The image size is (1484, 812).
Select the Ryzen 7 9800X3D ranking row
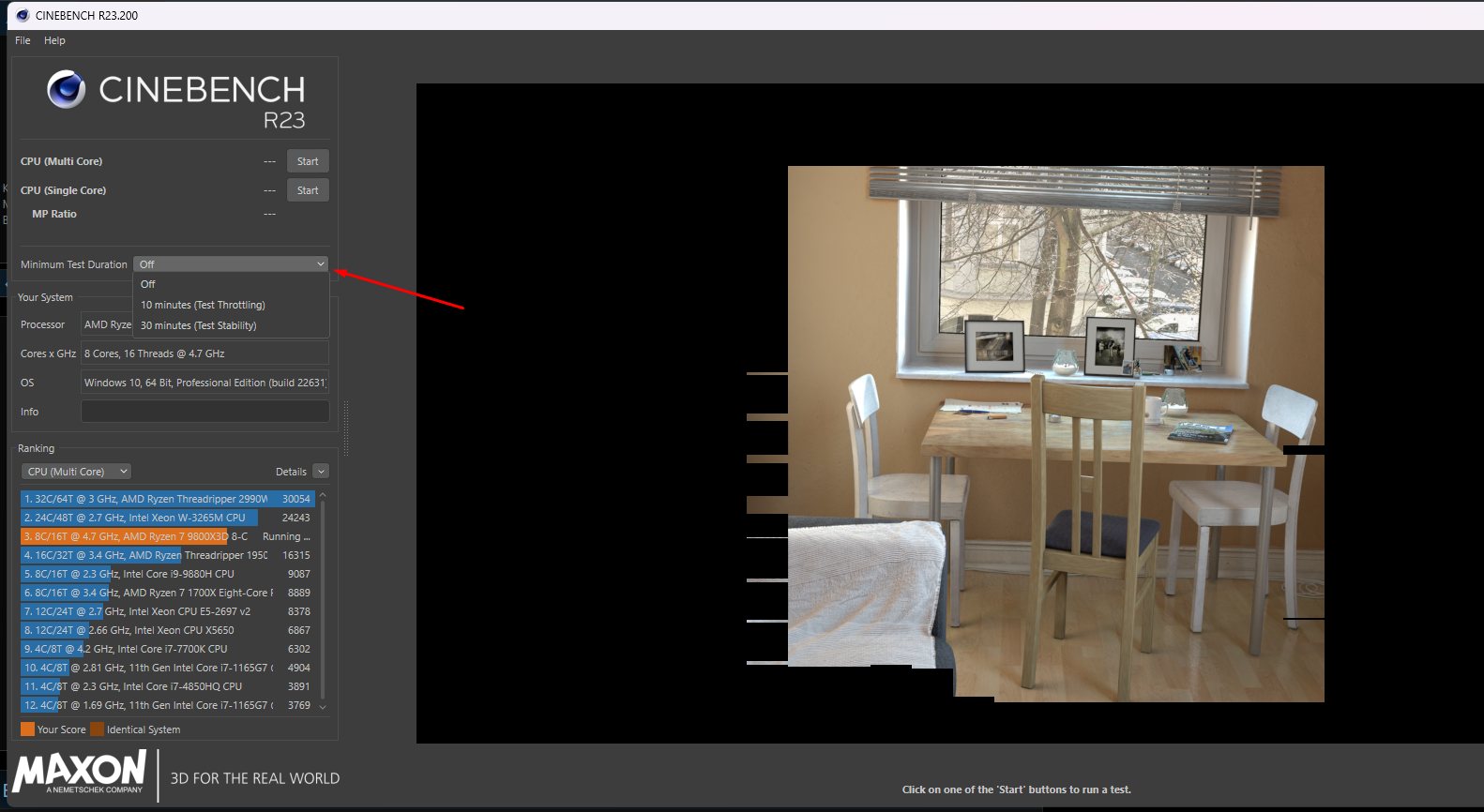click(167, 536)
